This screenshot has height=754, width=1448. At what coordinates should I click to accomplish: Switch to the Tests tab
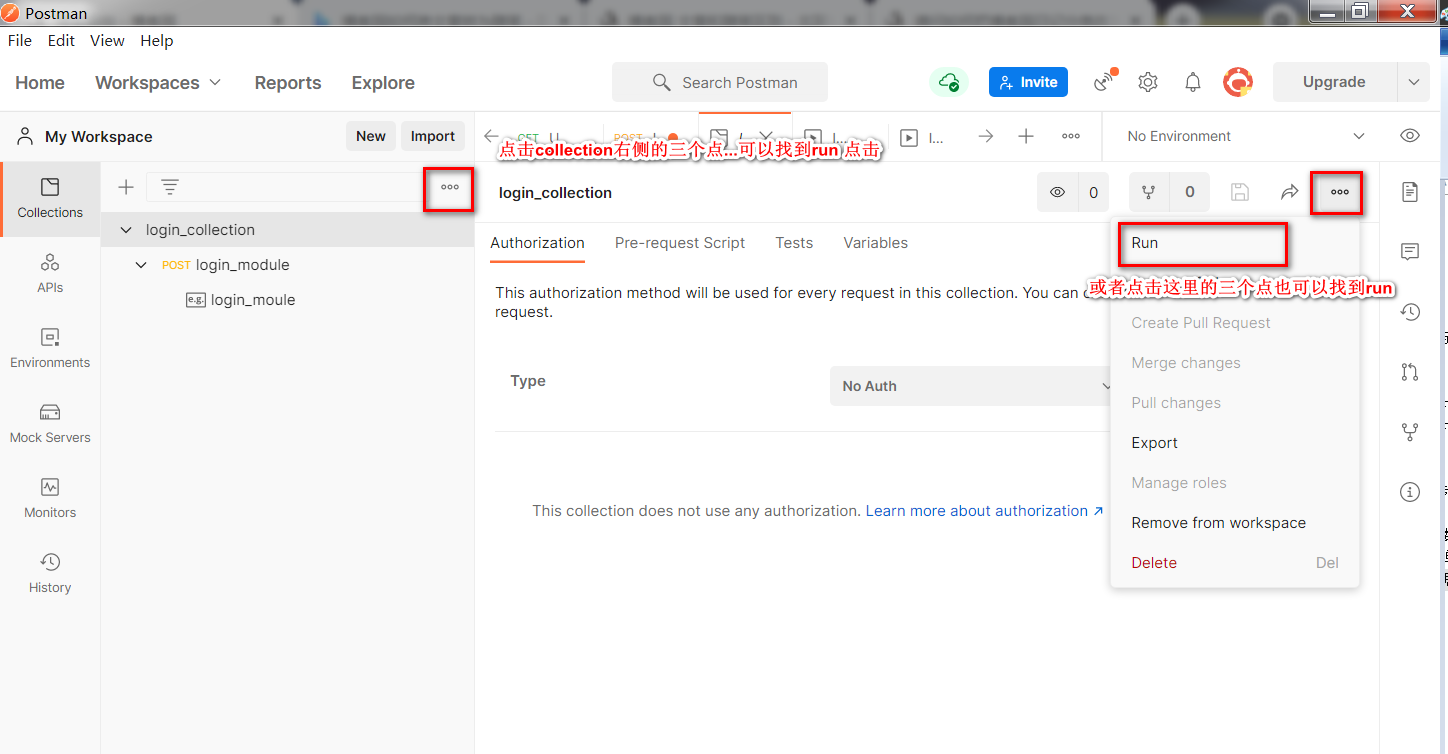[x=794, y=243]
